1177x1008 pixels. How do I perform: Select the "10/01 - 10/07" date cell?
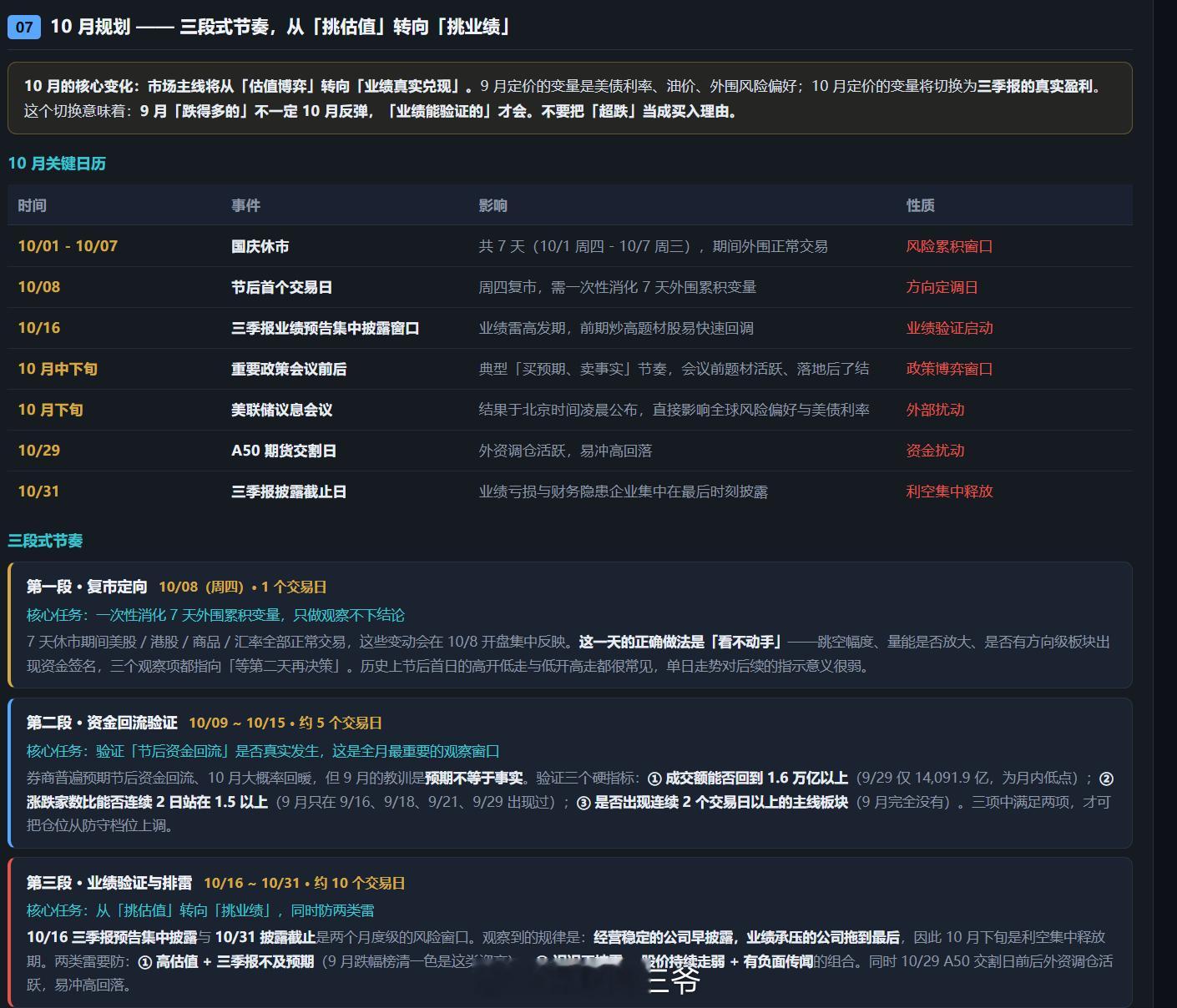(68, 246)
